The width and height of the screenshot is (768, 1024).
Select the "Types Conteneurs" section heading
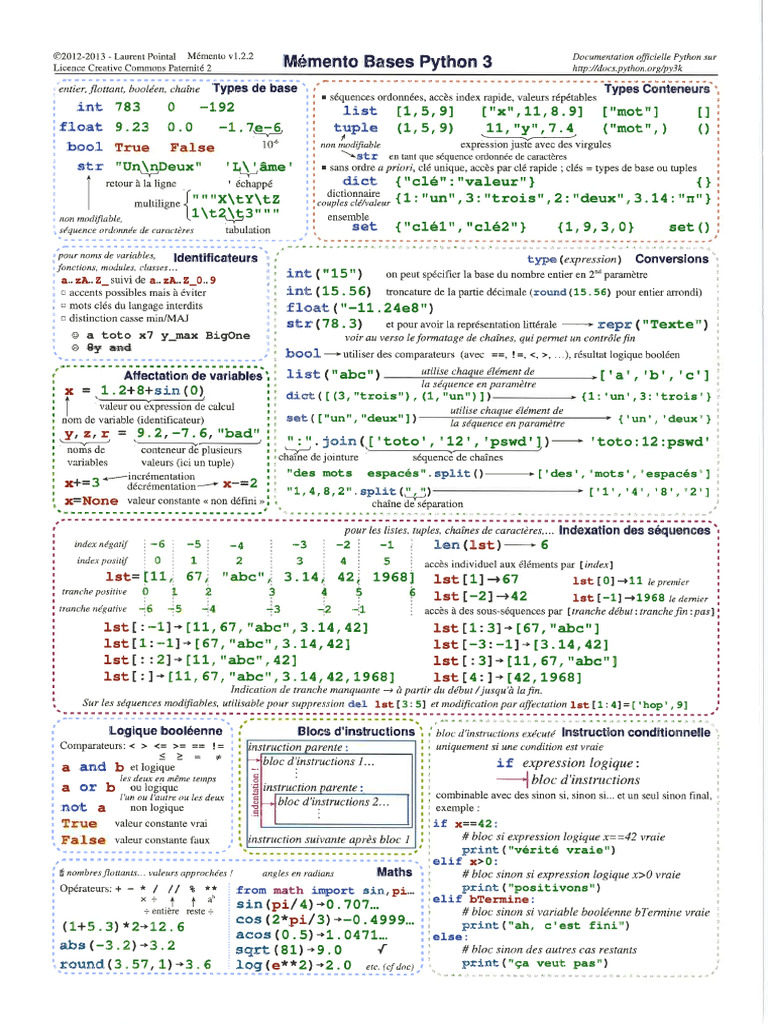pyautogui.click(x=656, y=89)
